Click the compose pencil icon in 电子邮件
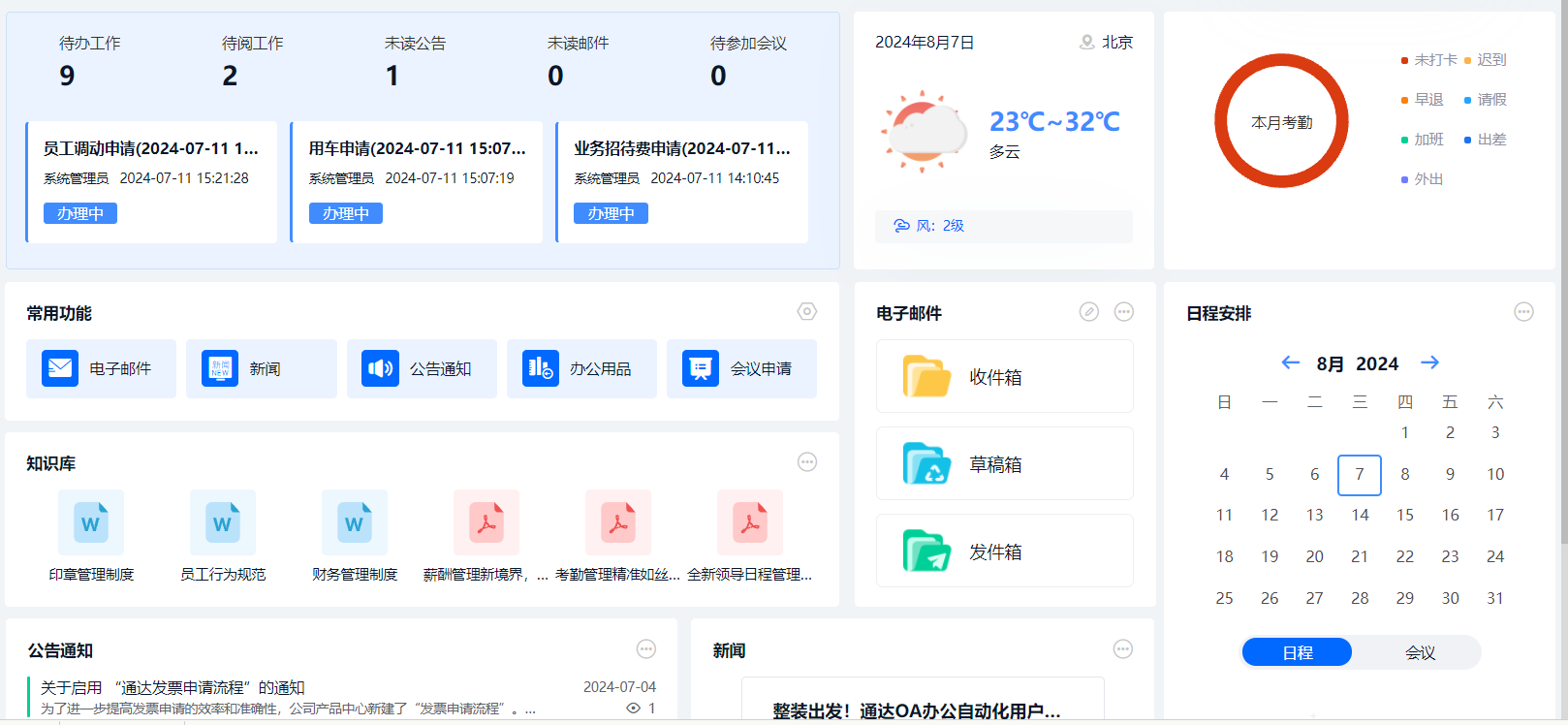The width and height of the screenshot is (1568, 725). [x=1089, y=311]
